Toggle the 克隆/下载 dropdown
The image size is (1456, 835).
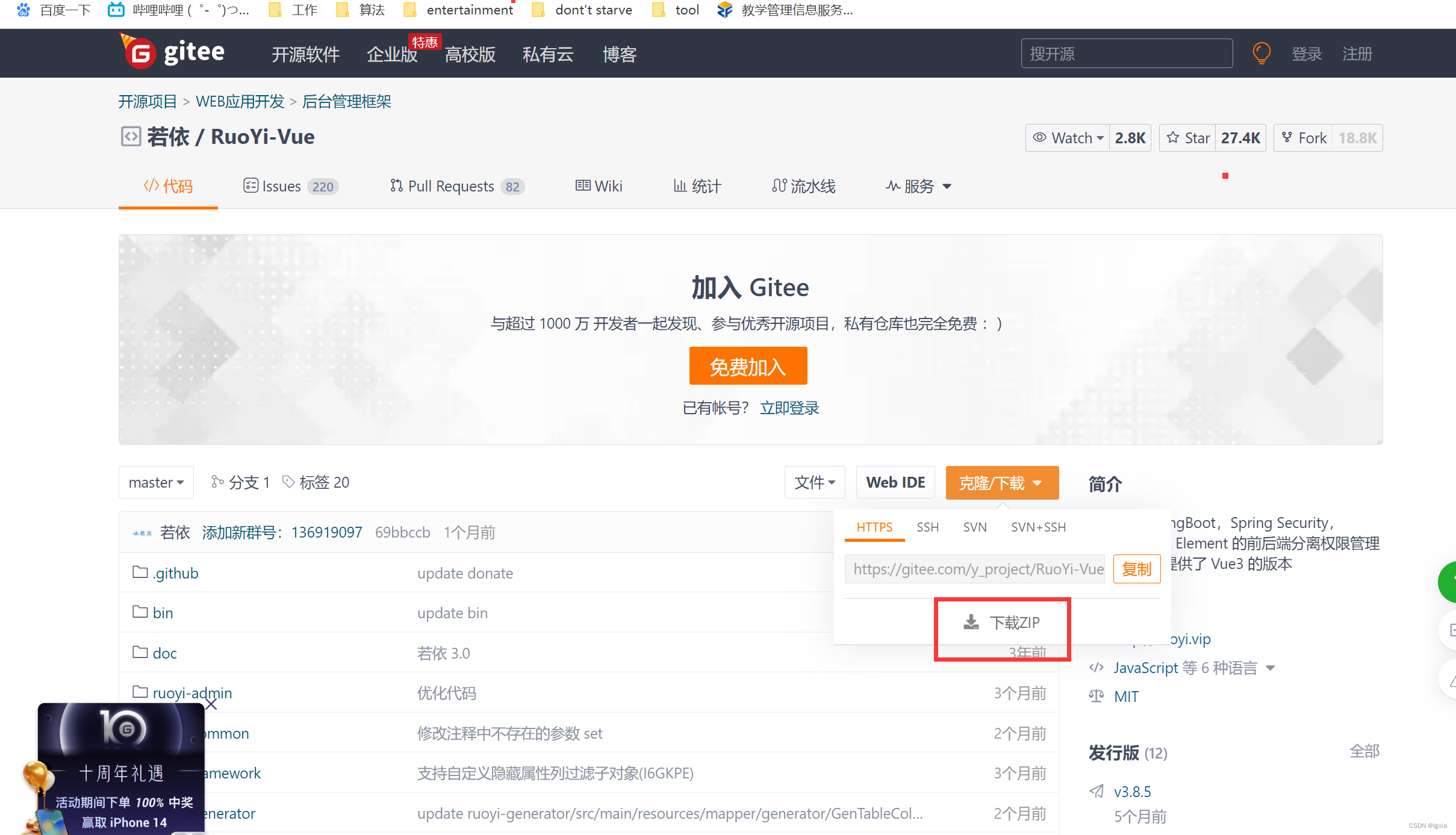[x=1002, y=483]
